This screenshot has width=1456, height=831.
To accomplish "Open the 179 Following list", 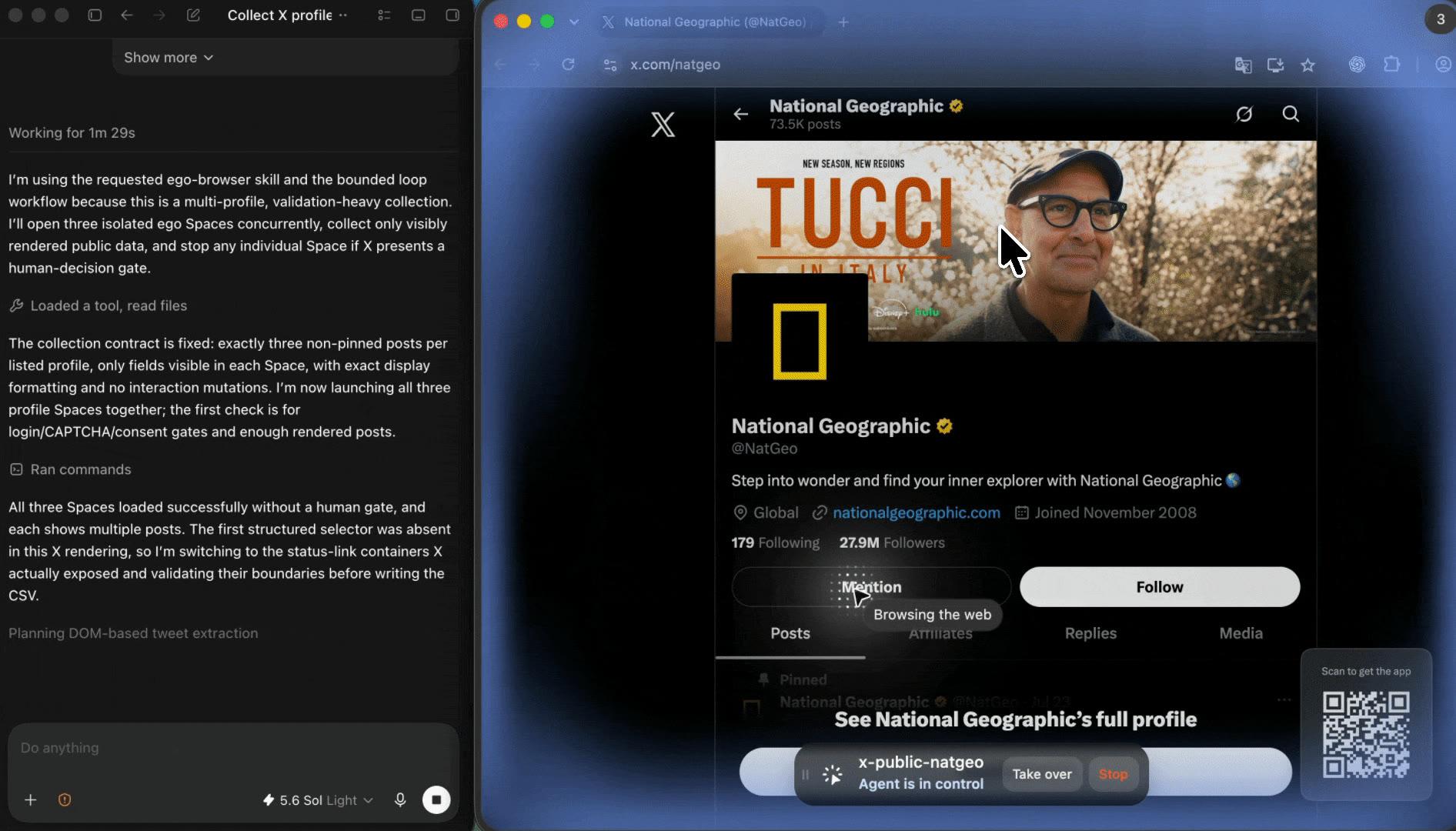I will [776, 542].
